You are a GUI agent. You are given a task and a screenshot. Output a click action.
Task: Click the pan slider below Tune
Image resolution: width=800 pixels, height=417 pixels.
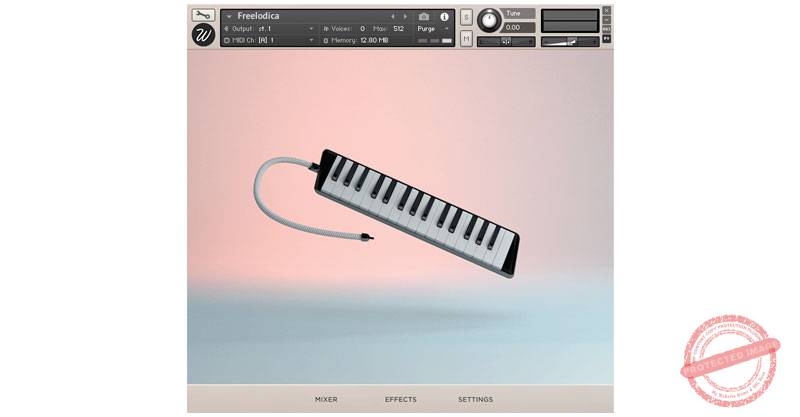(506, 41)
